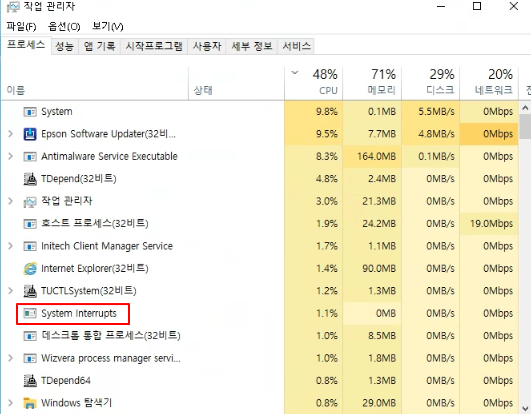Click the 19.0Mbps network value
Screen dimensions: 531x414
point(492,224)
